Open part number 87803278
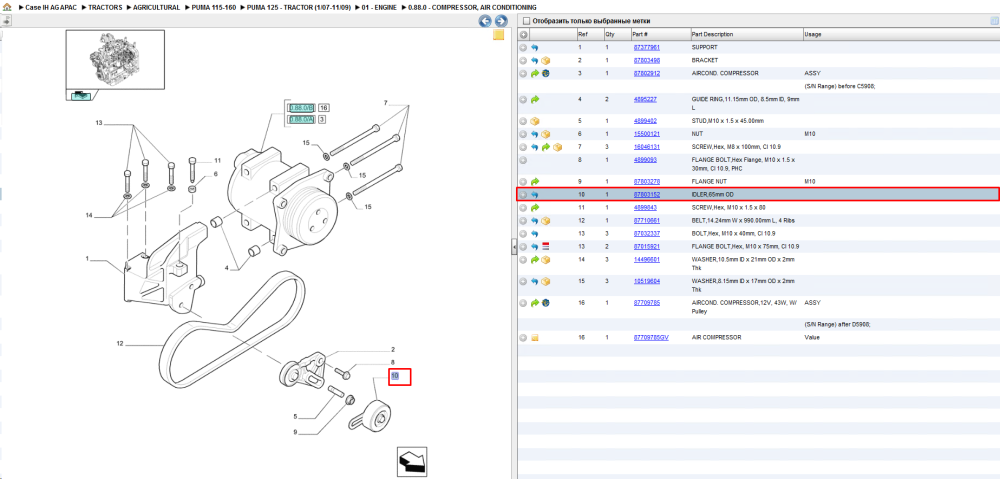The height and width of the screenshot is (479, 1000). (x=646, y=182)
